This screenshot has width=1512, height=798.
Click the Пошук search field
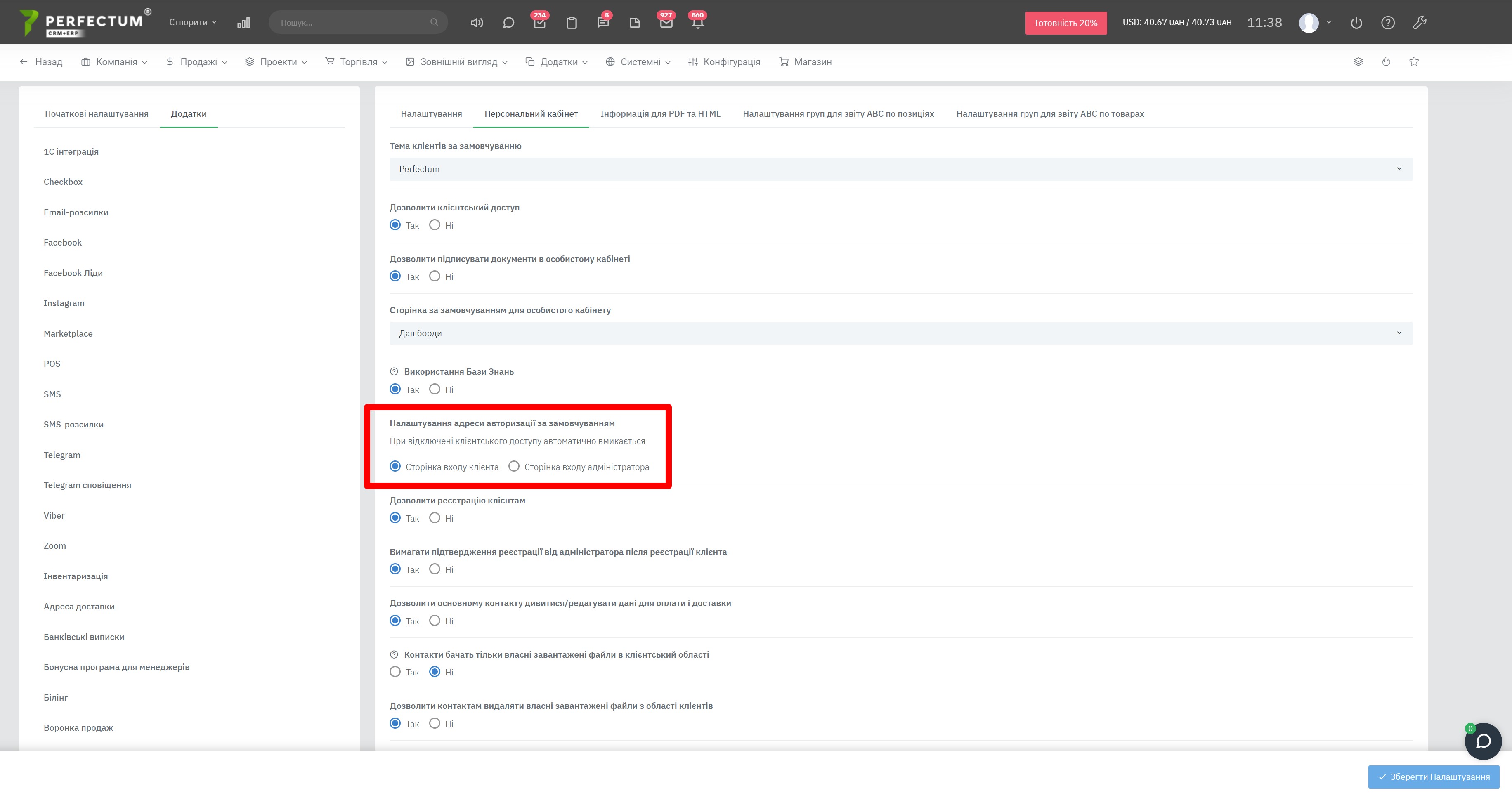click(352, 22)
